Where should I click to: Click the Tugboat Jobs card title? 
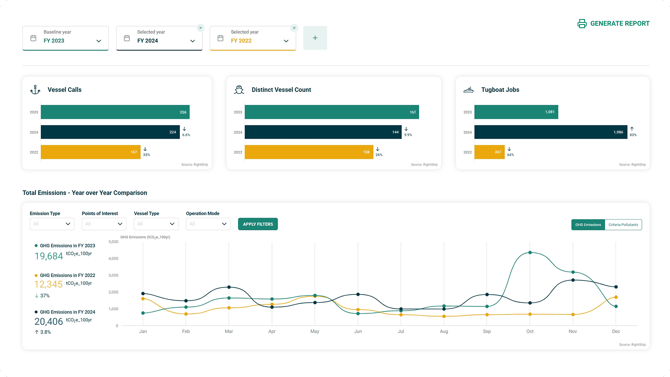coord(500,90)
